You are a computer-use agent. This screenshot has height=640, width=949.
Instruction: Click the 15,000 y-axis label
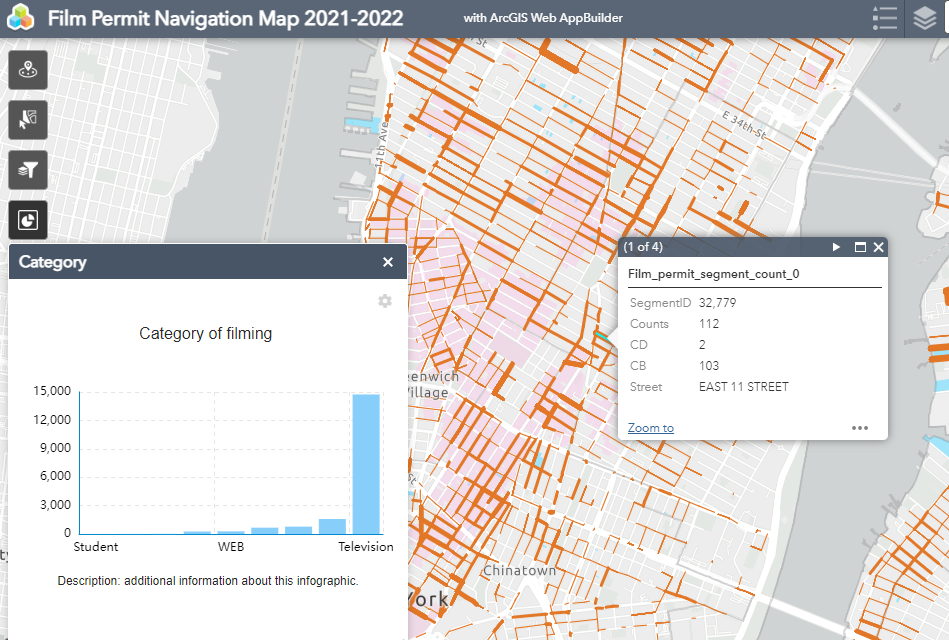point(52,391)
